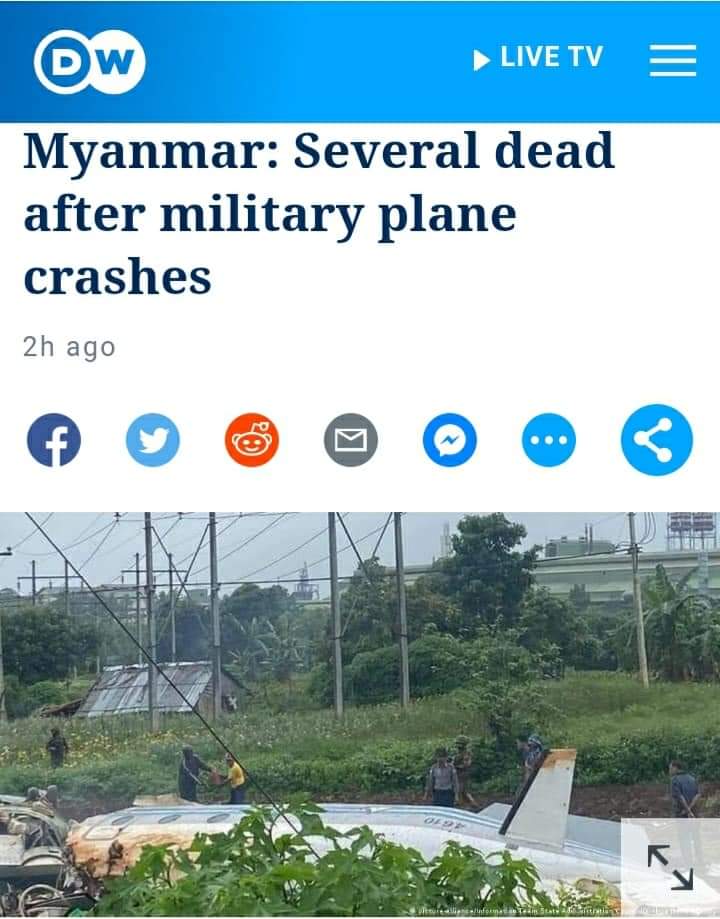This screenshot has height=919, width=720.
Task: Enlarge the photo with the expand-arrows icon
Action: coord(670,867)
